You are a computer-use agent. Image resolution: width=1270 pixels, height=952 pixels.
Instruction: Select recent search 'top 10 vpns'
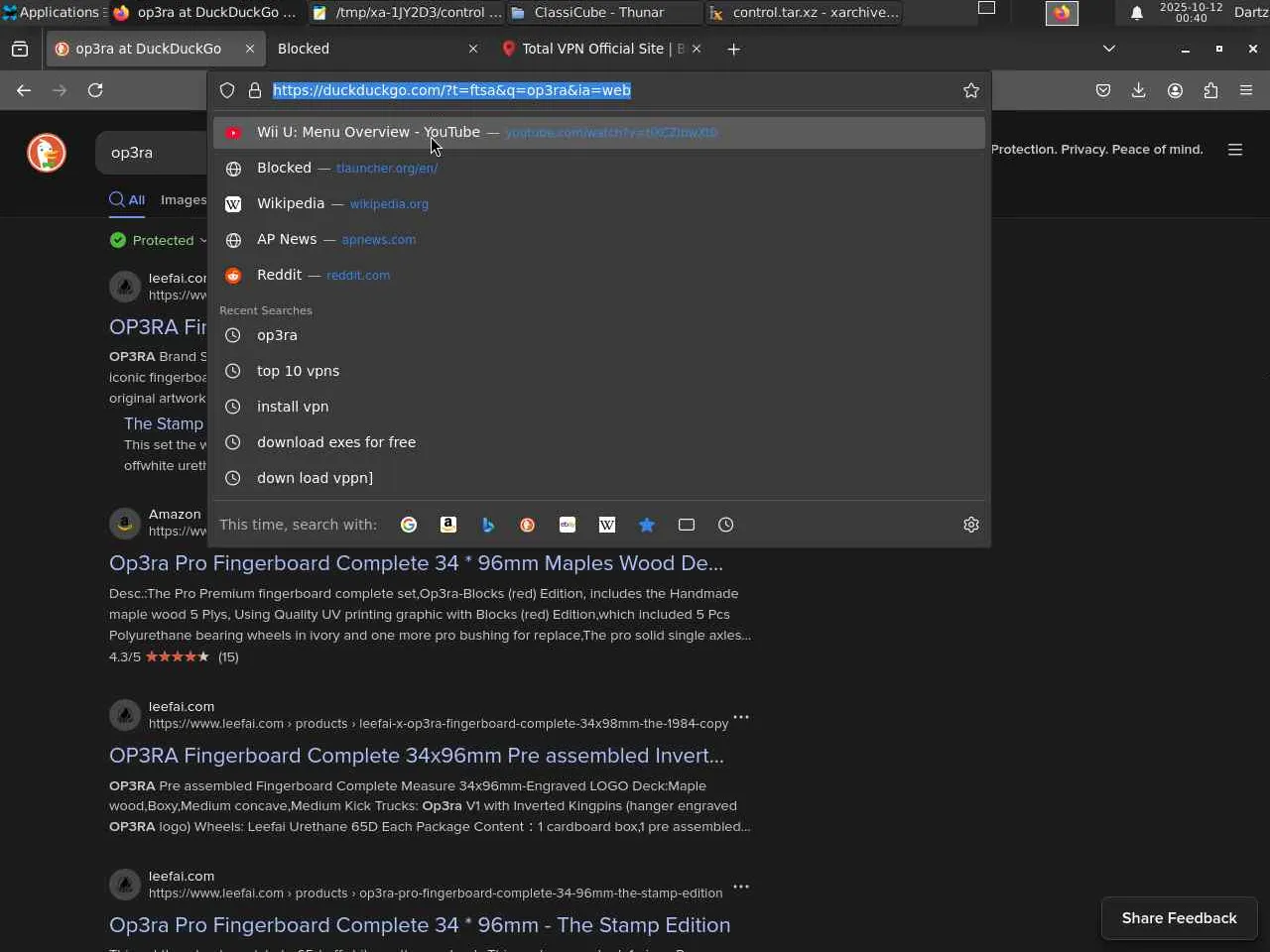(x=599, y=371)
